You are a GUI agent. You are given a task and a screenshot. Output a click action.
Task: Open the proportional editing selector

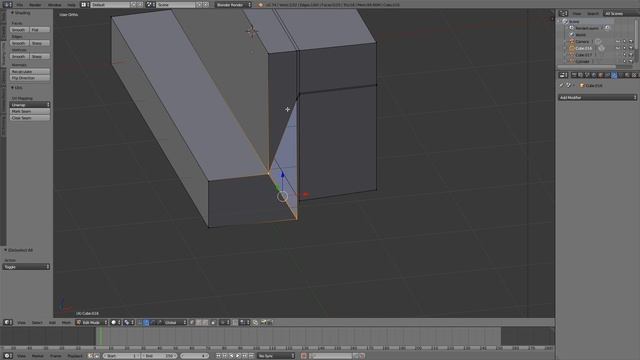coord(224,322)
